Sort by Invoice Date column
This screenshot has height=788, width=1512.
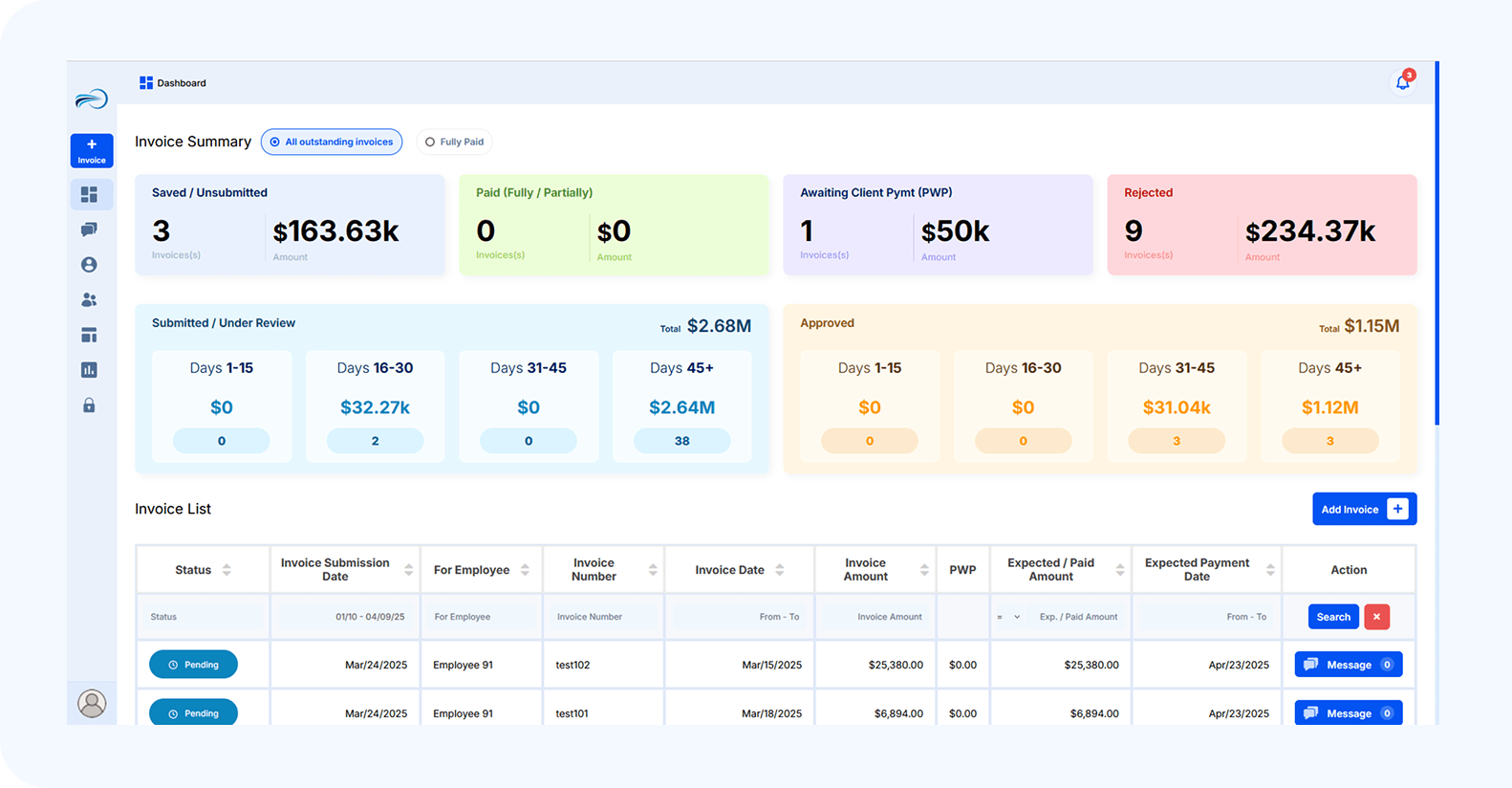point(780,570)
